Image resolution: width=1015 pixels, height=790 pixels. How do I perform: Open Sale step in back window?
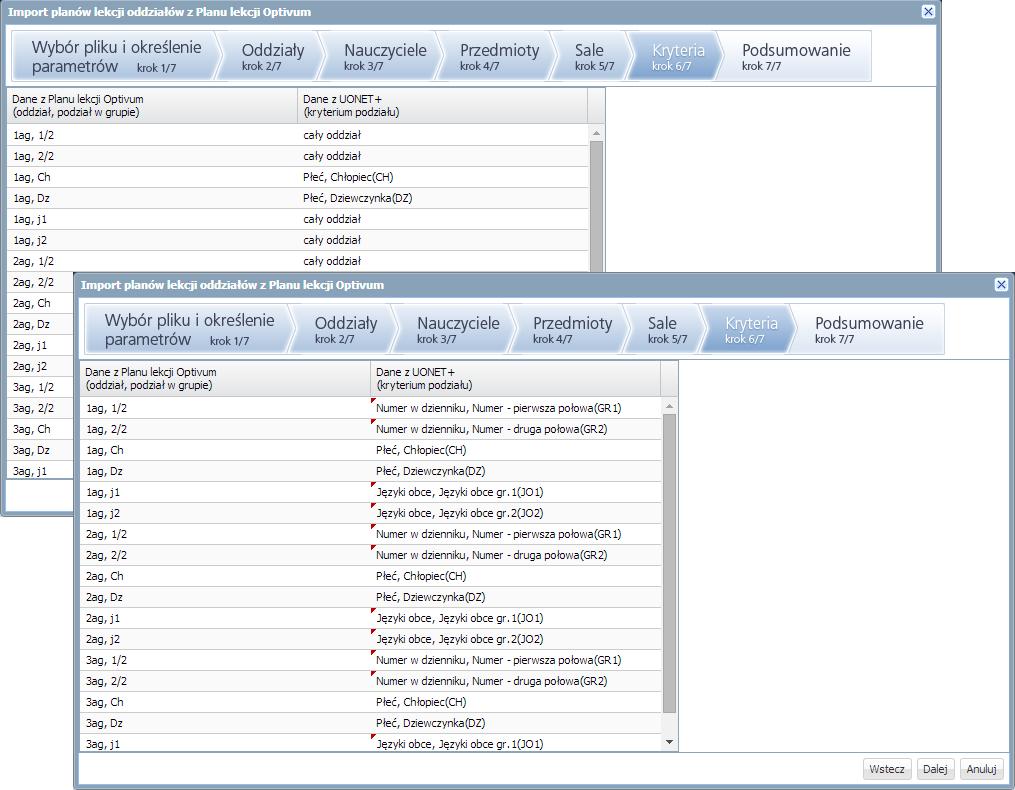coord(594,56)
